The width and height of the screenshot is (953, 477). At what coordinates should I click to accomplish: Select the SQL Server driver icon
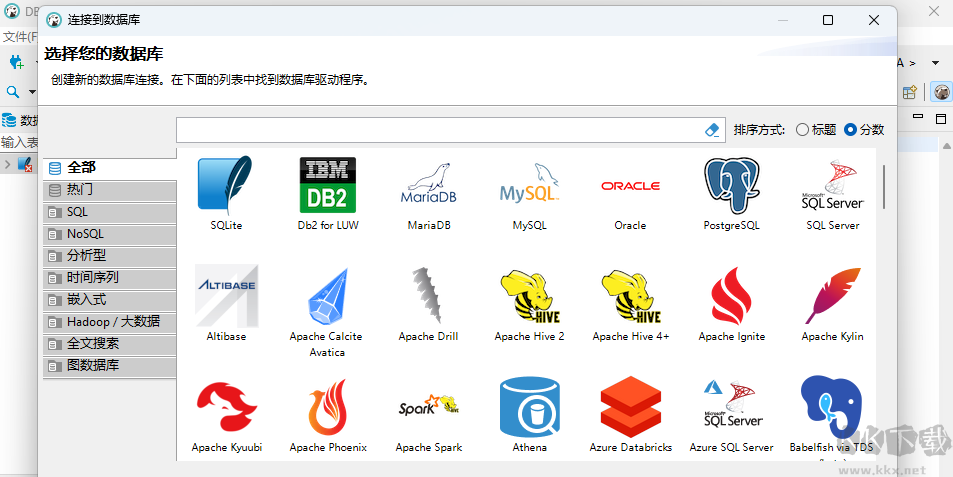click(x=832, y=185)
